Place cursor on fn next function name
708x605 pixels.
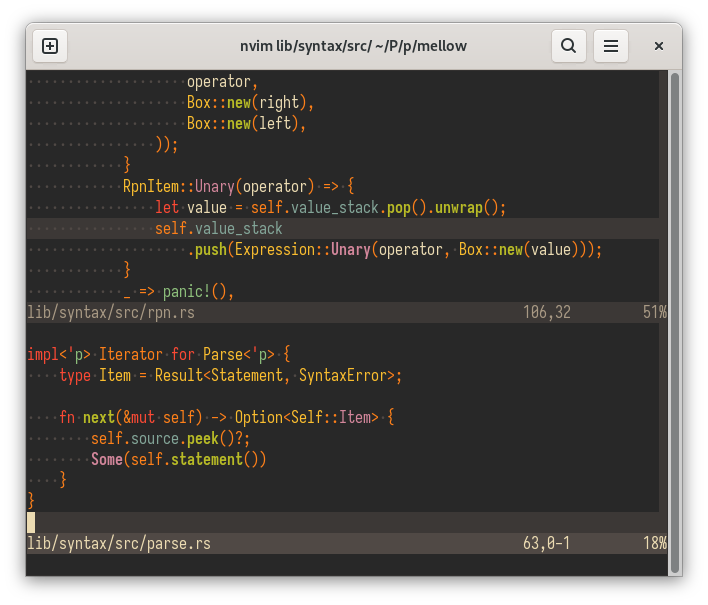[99, 417]
